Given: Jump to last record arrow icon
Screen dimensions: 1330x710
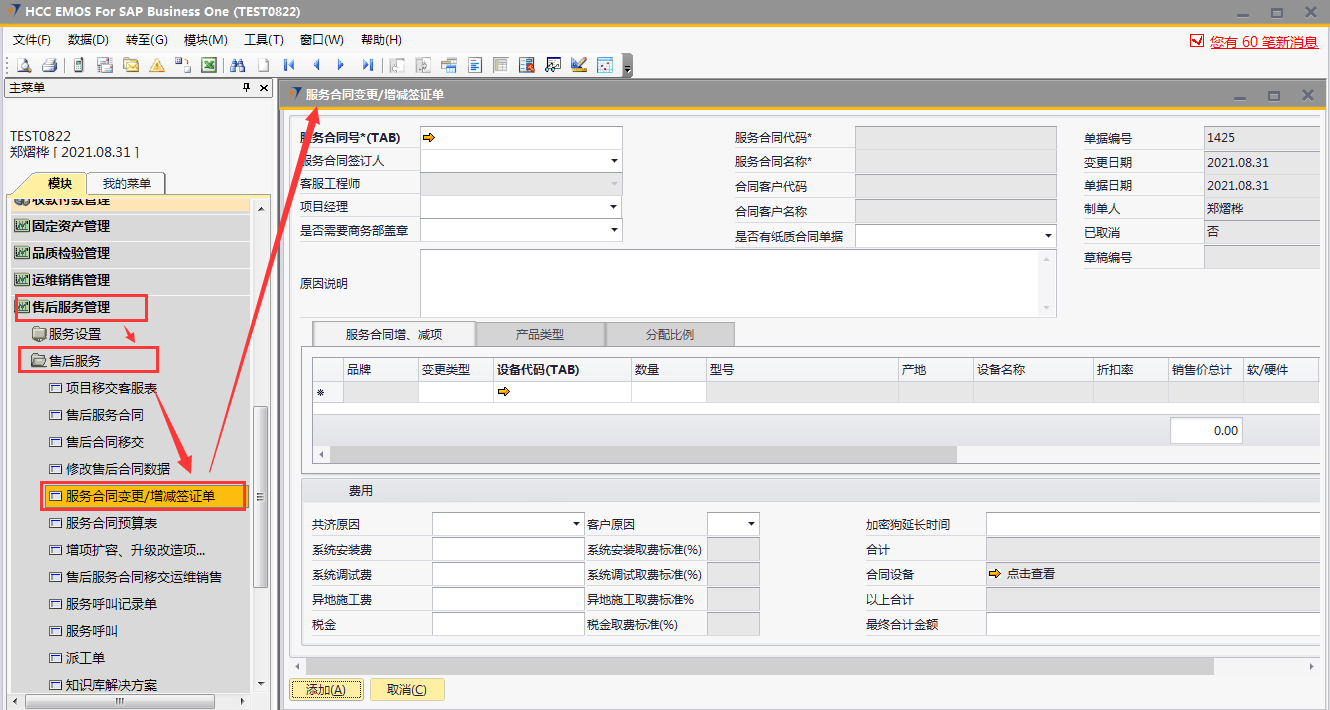Looking at the screenshot, I should (368, 65).
